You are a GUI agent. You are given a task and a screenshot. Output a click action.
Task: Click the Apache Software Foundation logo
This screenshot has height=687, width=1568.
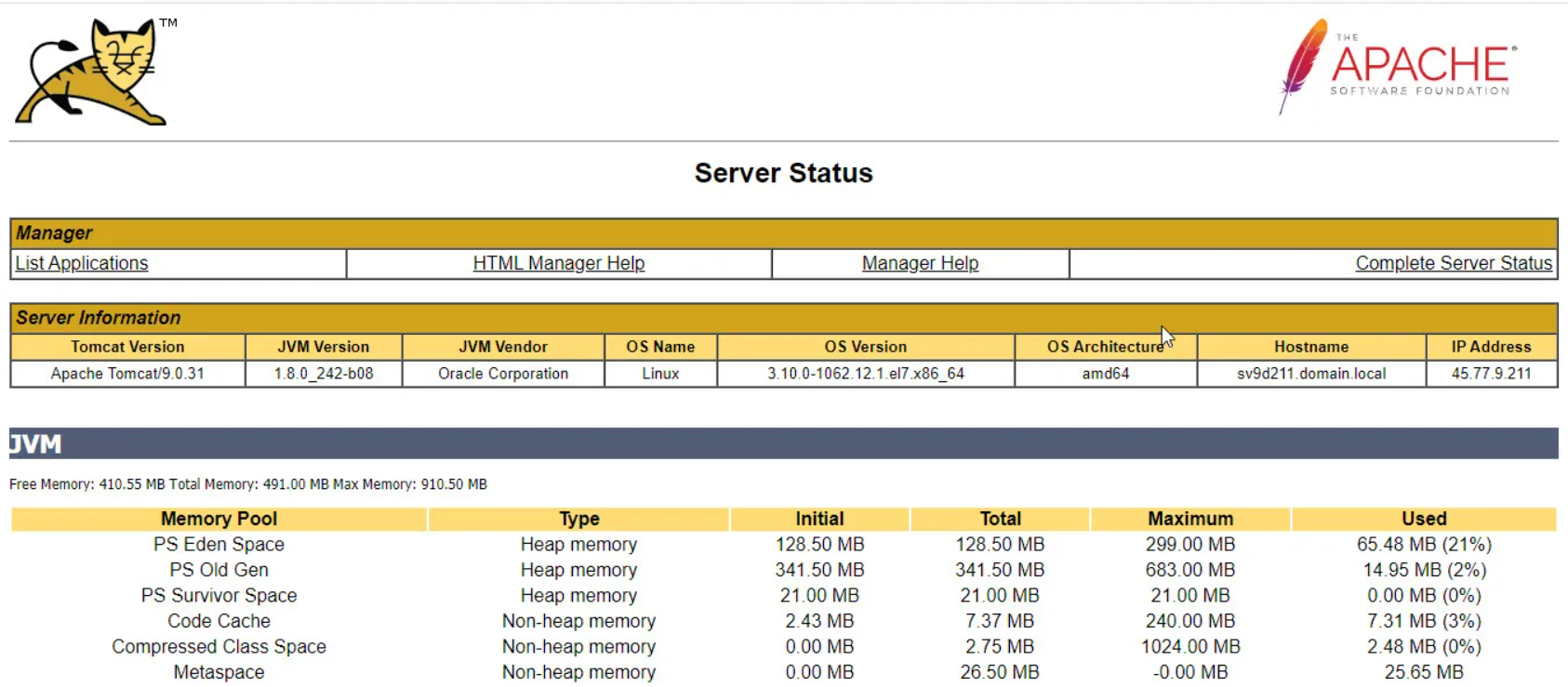coord(1397,67)
